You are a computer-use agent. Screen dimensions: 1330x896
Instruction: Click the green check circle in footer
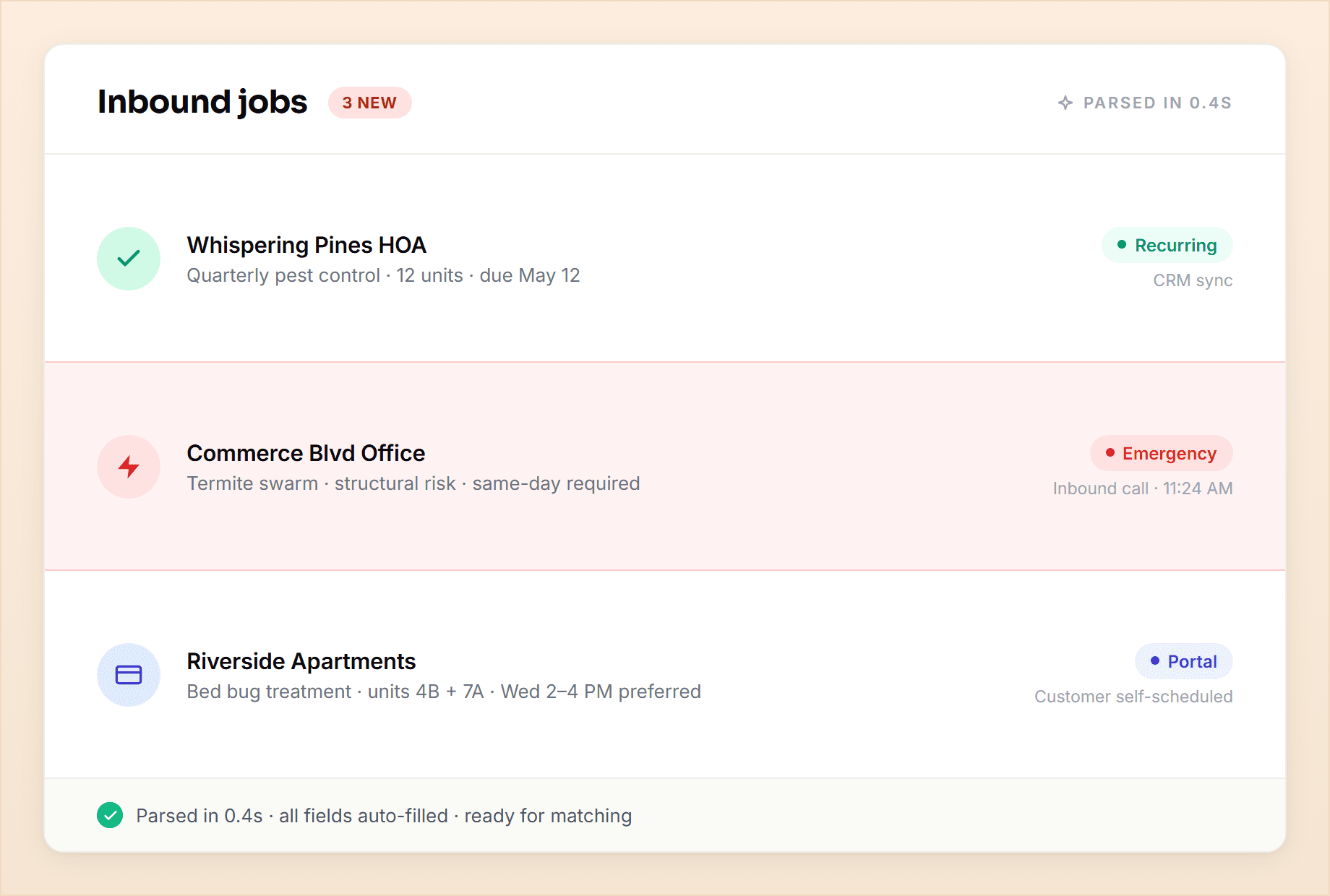point(110,815)
